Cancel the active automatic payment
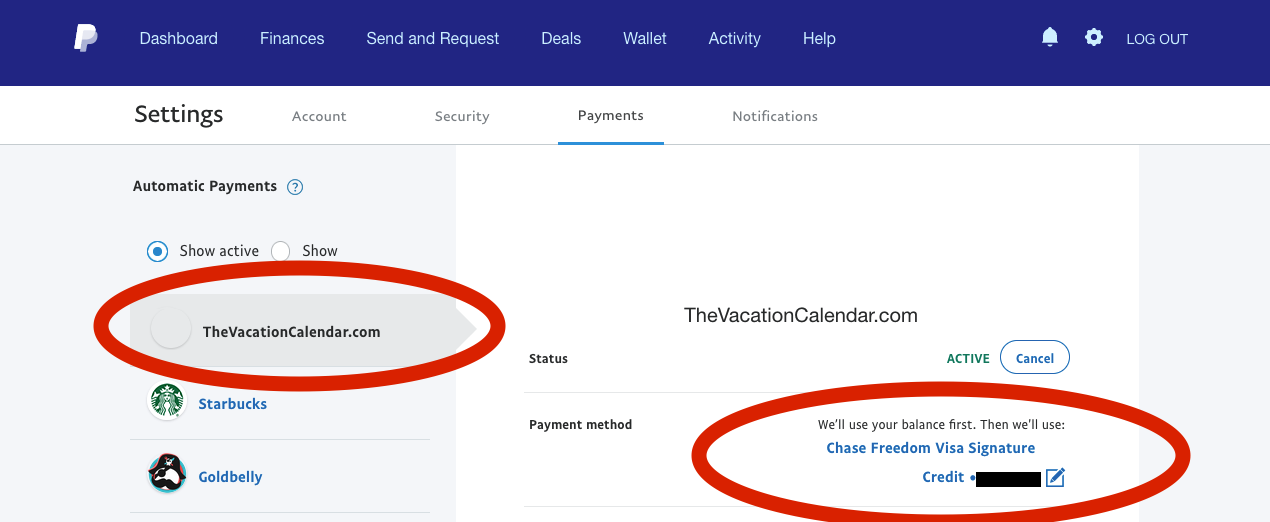Viewport: 1270px width, 522px height. (1034, 358)
